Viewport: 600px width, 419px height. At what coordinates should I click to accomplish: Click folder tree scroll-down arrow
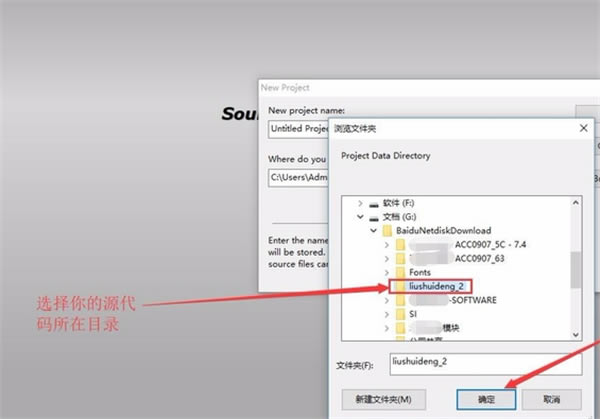click(x=576, y=335)
